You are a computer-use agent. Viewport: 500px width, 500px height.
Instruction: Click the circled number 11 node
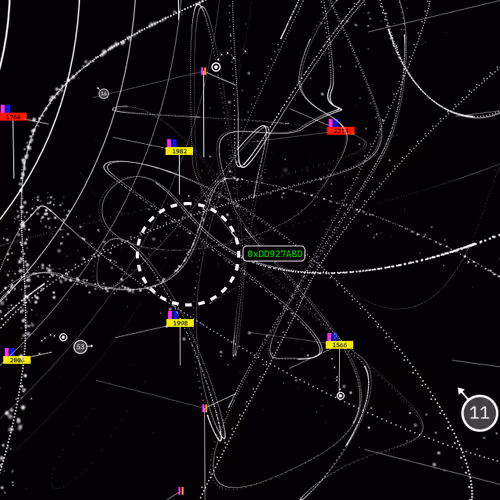(x=479, y=413)
